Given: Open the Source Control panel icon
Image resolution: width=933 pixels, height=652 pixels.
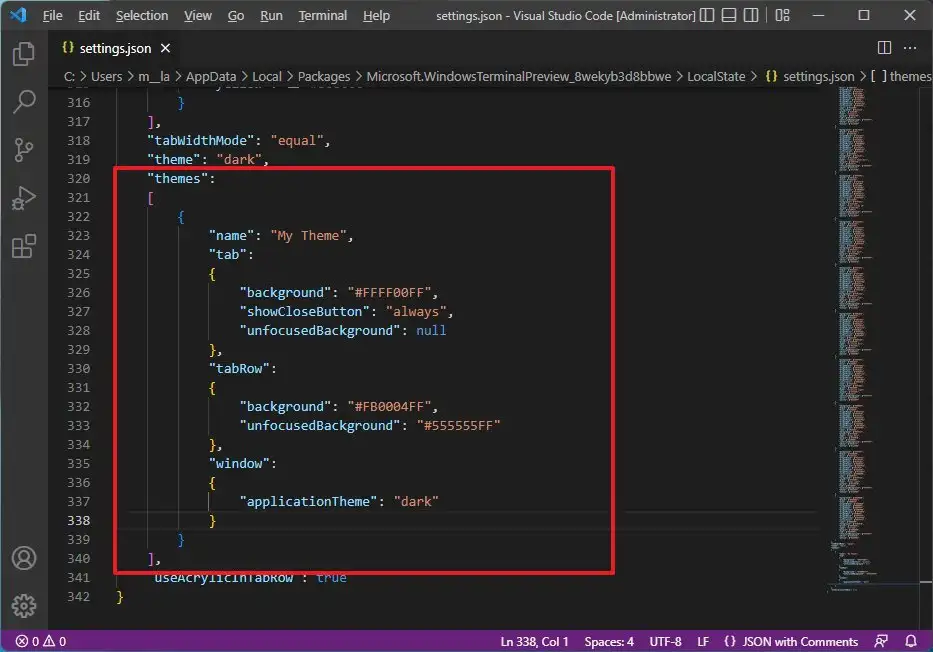Looking at the screenshot, I should click(24, 150).
